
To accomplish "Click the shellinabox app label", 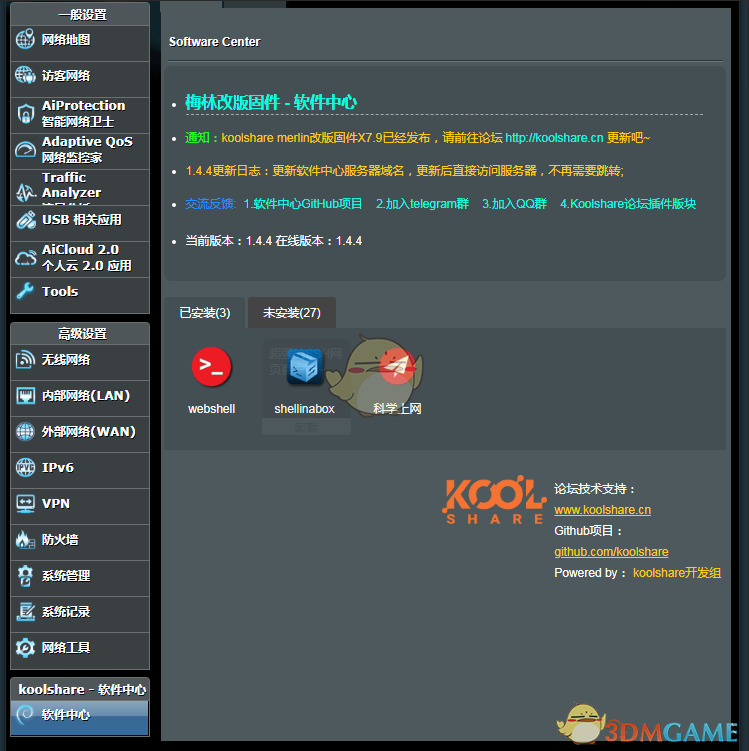I will 304,409.
